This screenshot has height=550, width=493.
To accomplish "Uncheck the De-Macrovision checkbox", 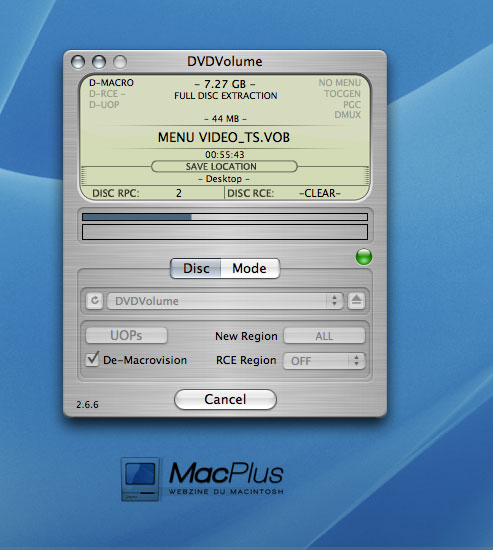I will (92, 359).
